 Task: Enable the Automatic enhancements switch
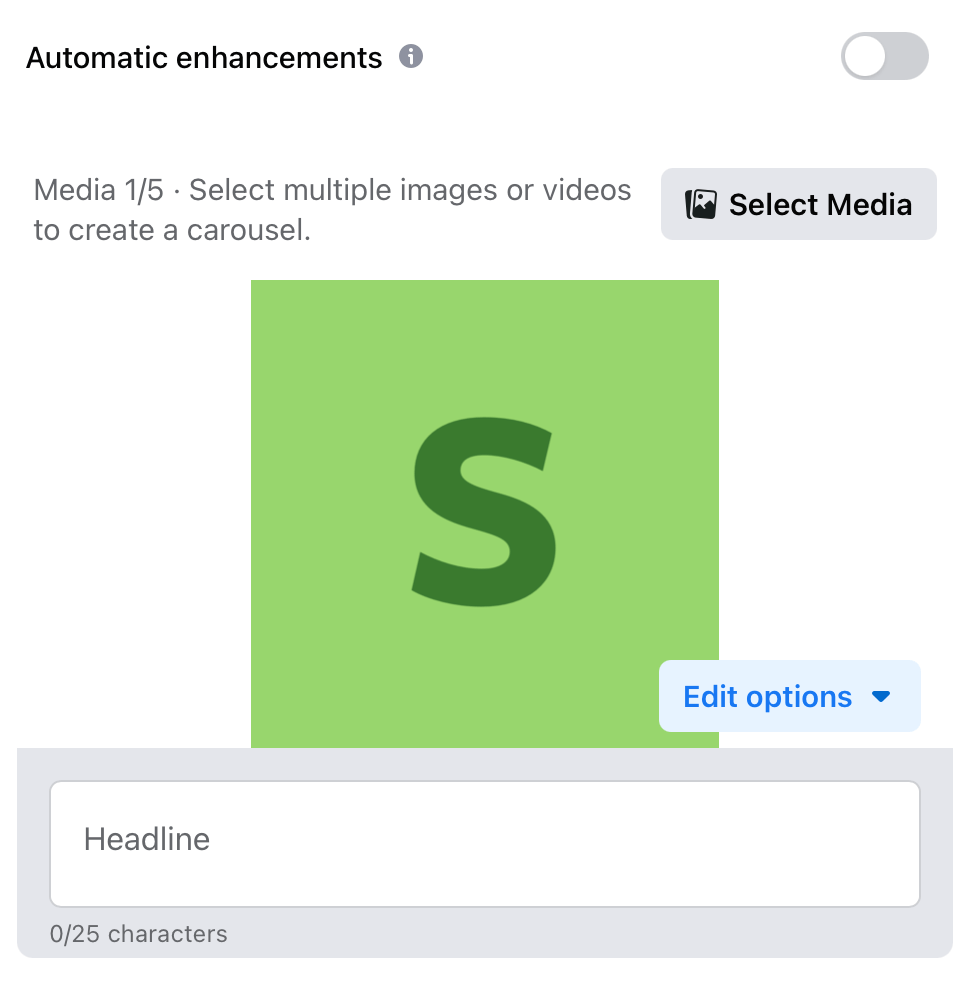pyautogui.click(x=884, y=56)
